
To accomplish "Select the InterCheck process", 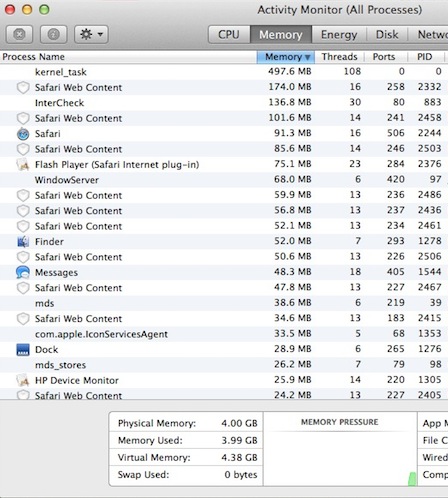I will (x=224, y=103).
